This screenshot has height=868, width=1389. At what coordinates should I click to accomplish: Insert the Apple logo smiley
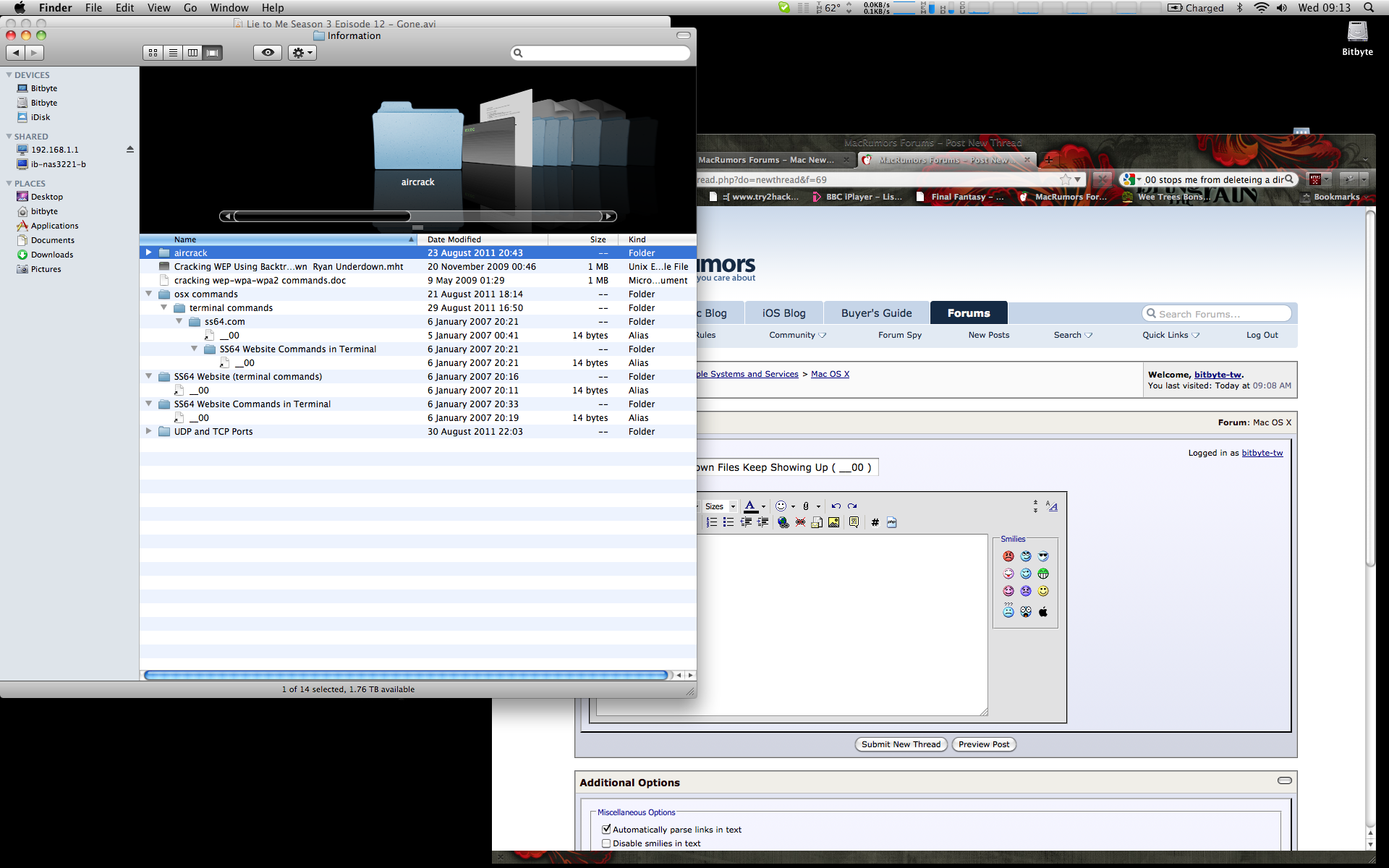pyautogui.click(x=1043, y=612)
